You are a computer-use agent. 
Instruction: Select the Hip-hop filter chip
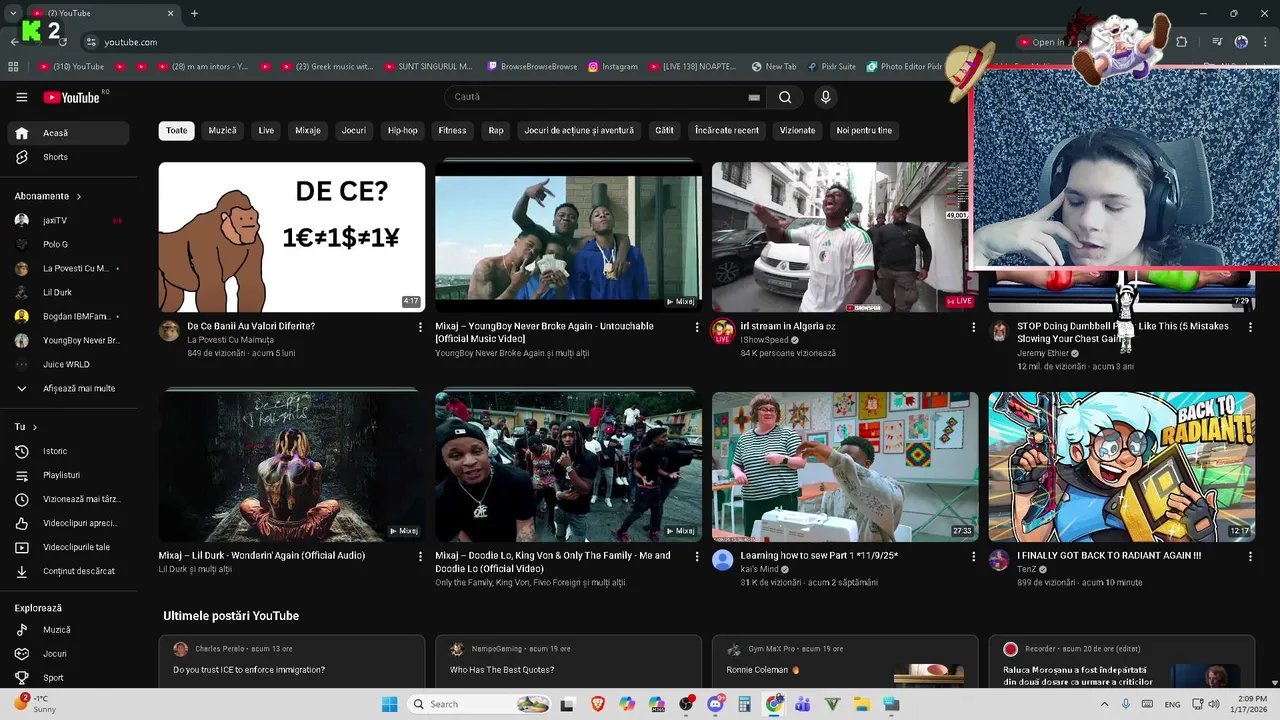pos(403,131)
